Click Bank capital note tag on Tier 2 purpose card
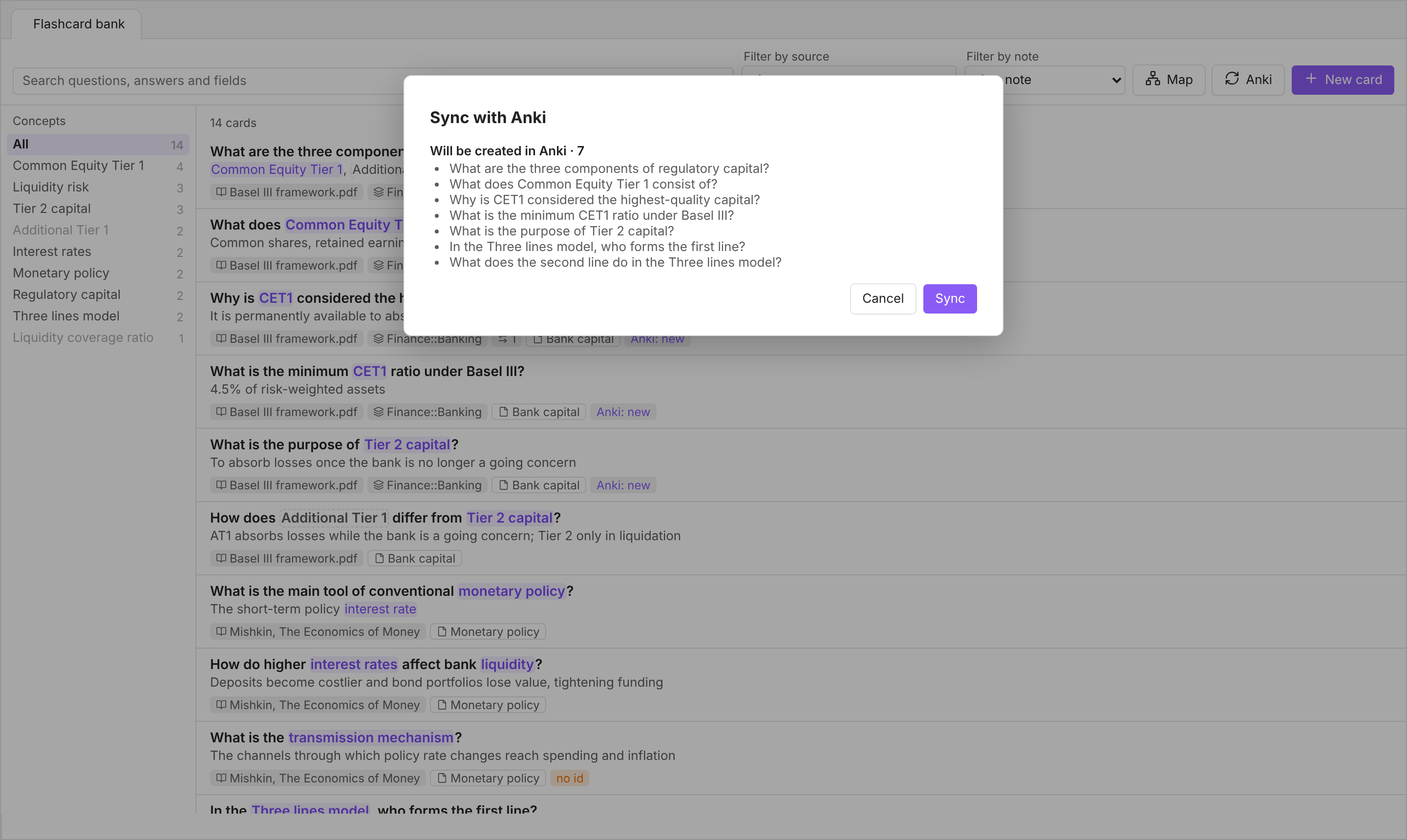This screenshot has width=1407, height=840. tap(538, 485)
